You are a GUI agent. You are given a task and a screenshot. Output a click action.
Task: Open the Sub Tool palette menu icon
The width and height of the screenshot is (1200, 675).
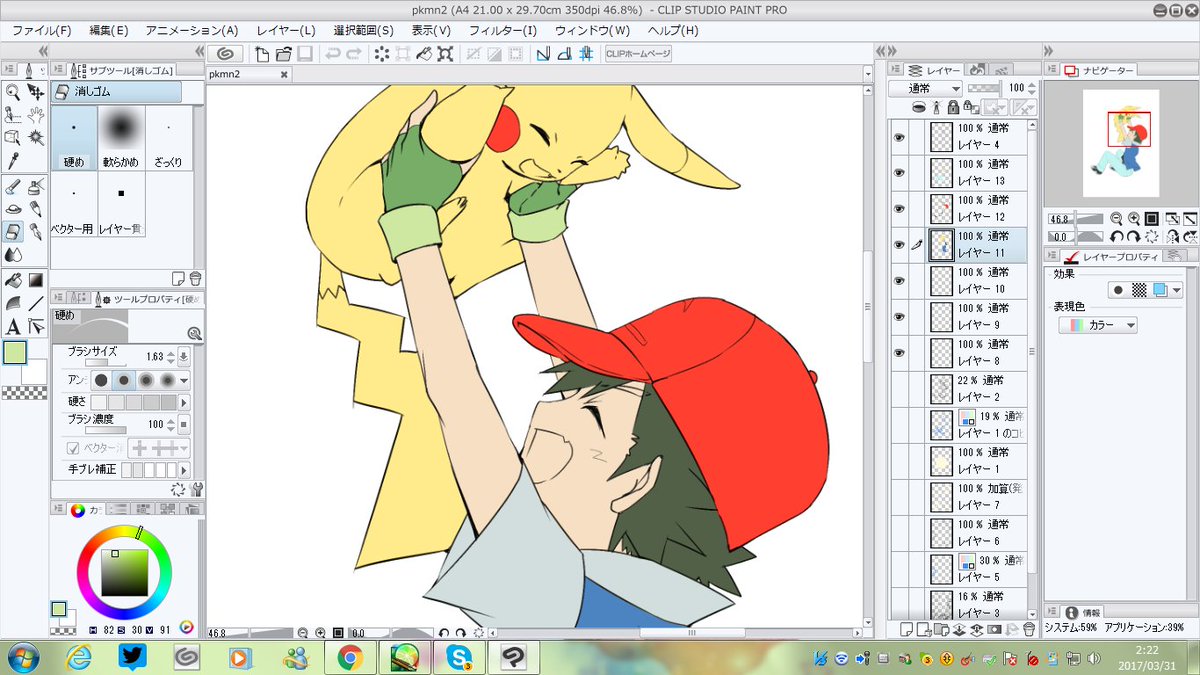coord(60,70)
